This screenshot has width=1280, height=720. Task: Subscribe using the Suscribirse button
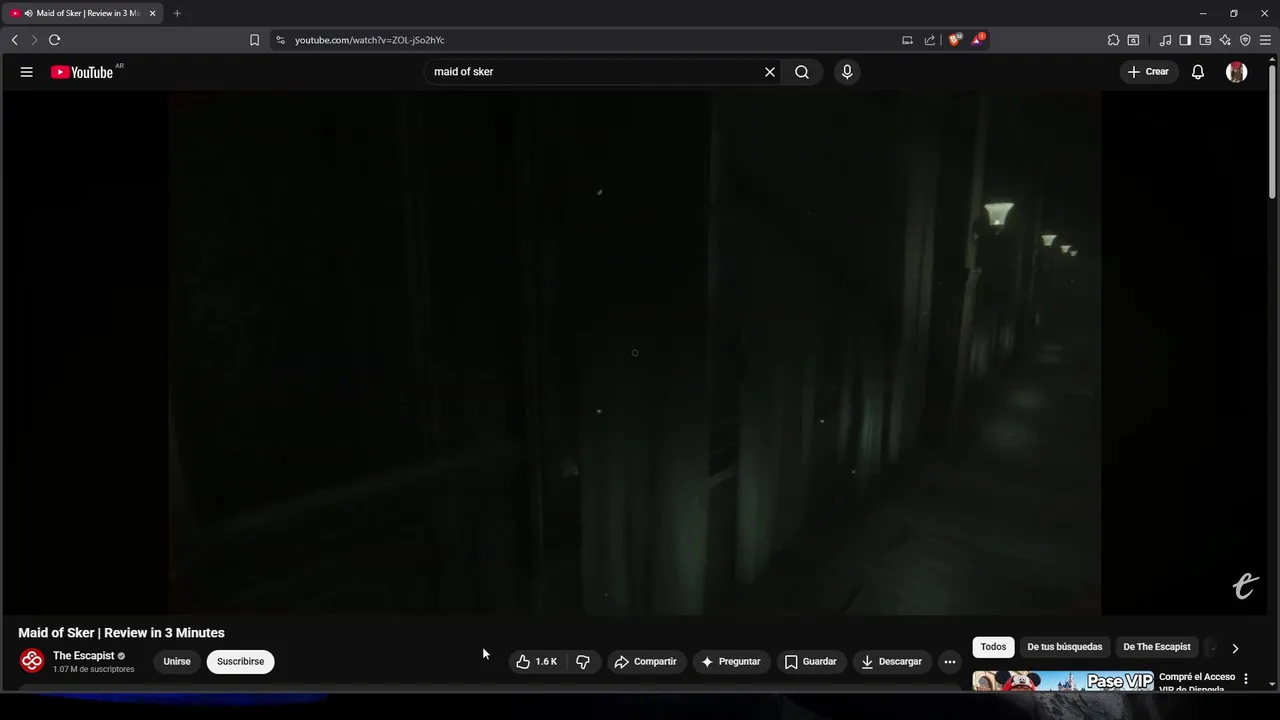click(241, 662)
